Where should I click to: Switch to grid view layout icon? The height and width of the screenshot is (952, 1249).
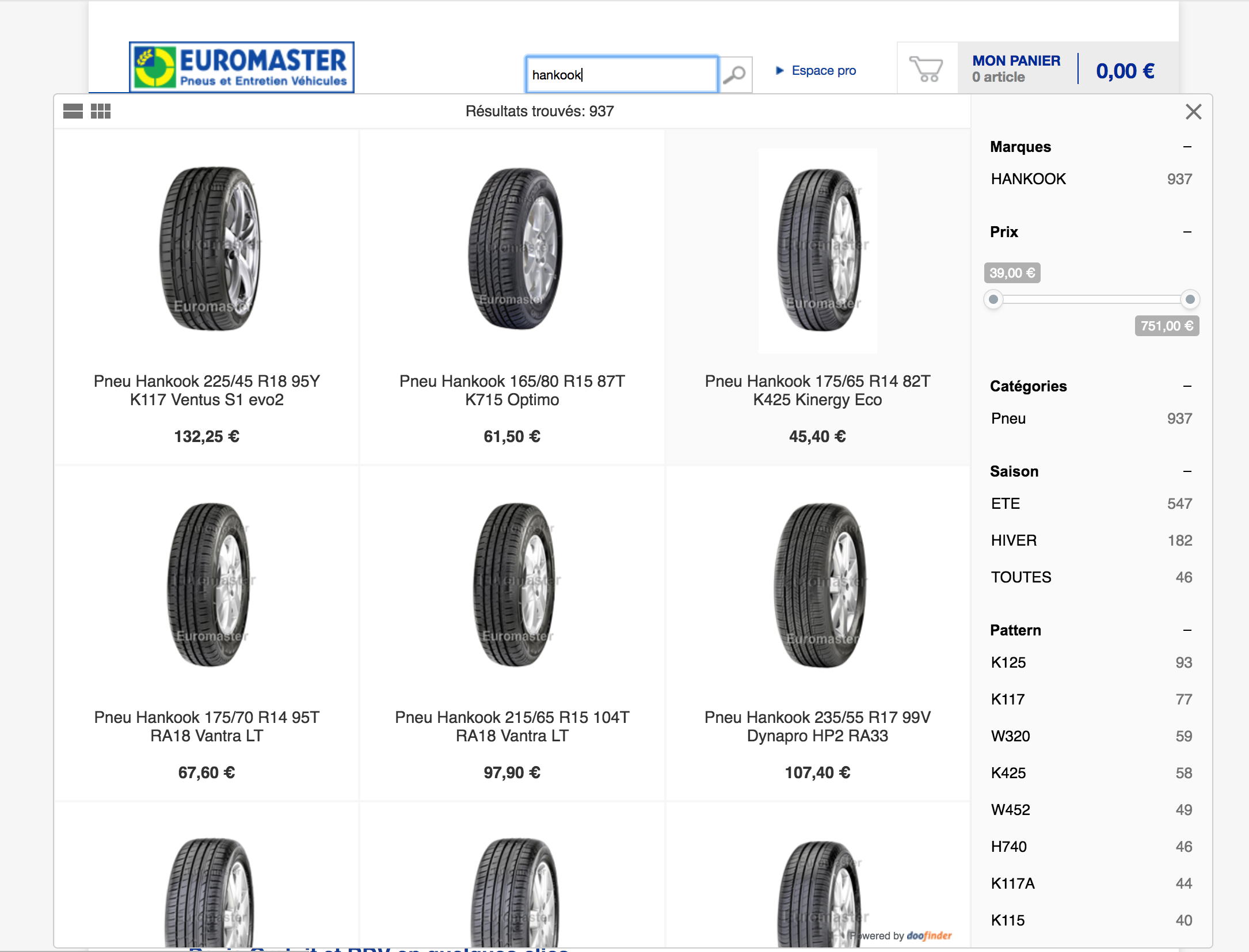tap(101, 111)
